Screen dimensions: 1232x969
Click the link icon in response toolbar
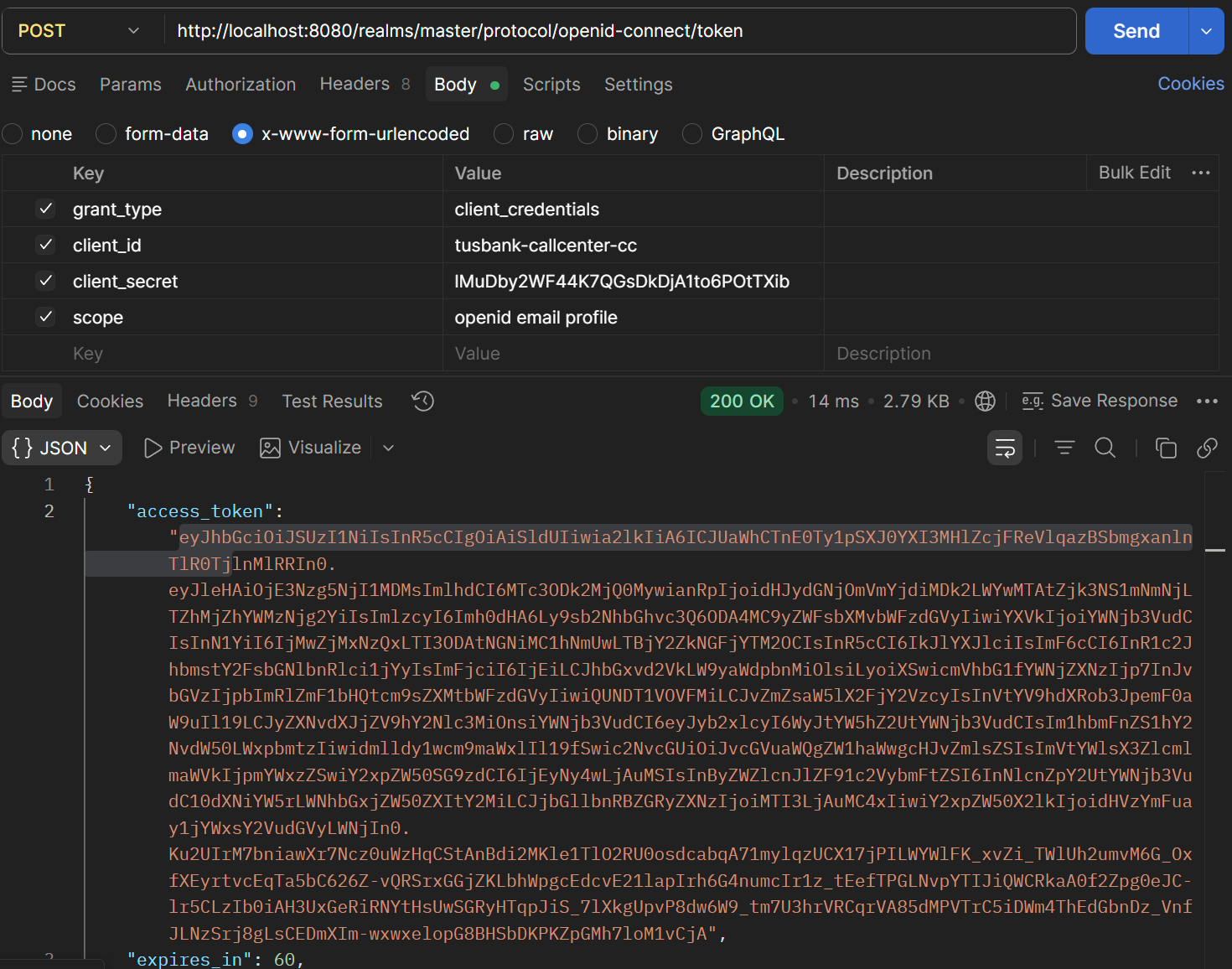[1207, 448]
